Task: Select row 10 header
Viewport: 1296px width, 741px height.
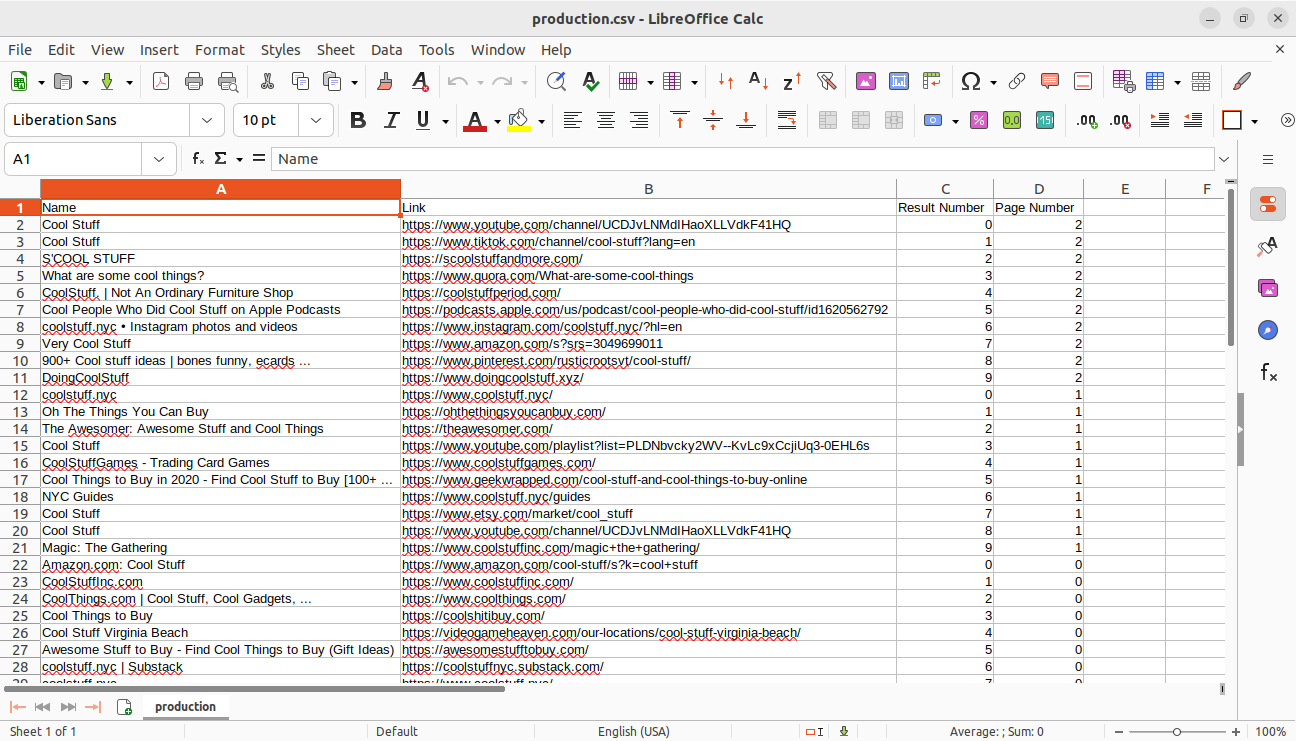Action: (20, 360)
